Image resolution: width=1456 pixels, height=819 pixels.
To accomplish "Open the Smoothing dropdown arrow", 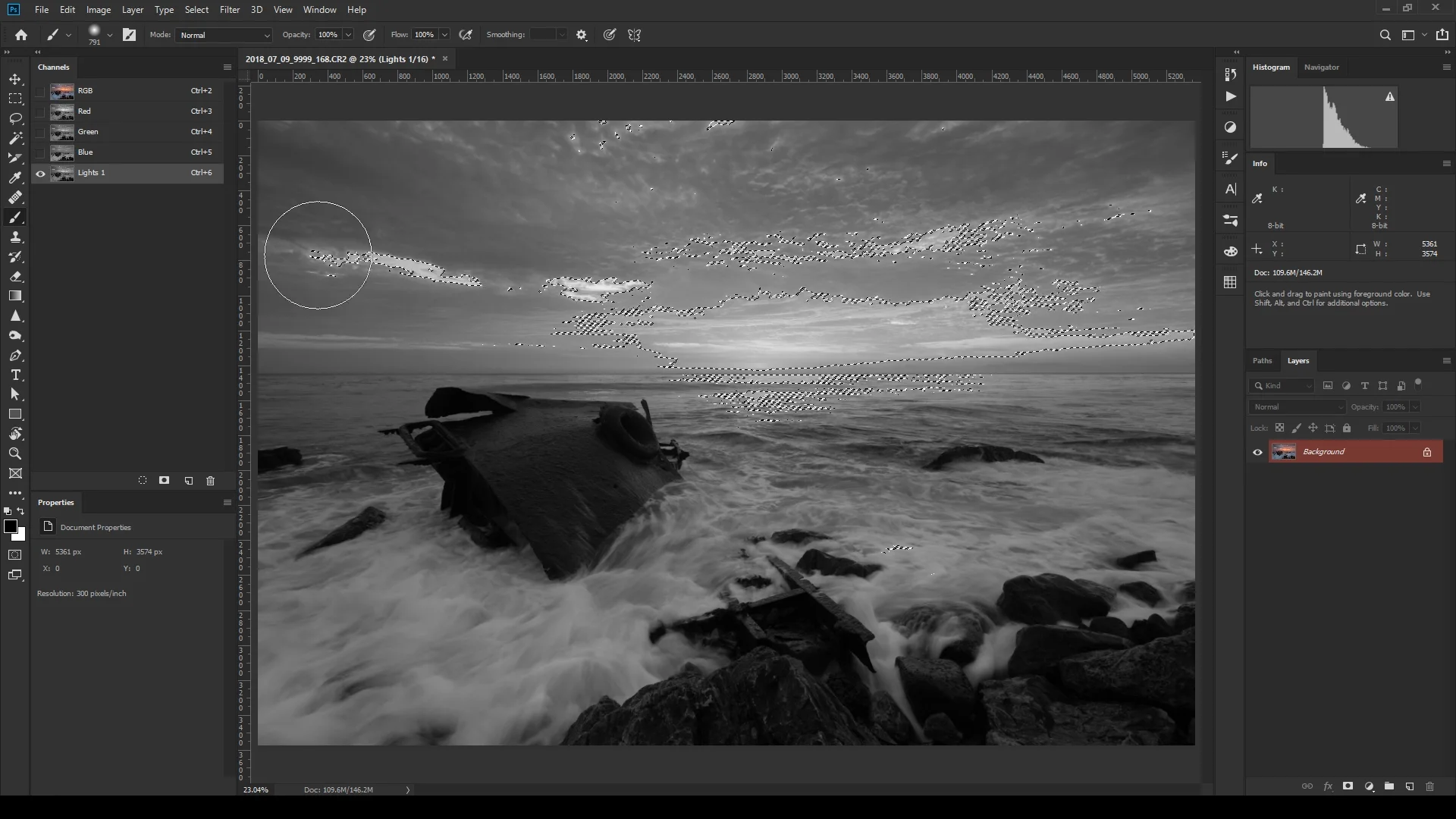I will pyautogui.click(x=561, y=35).
